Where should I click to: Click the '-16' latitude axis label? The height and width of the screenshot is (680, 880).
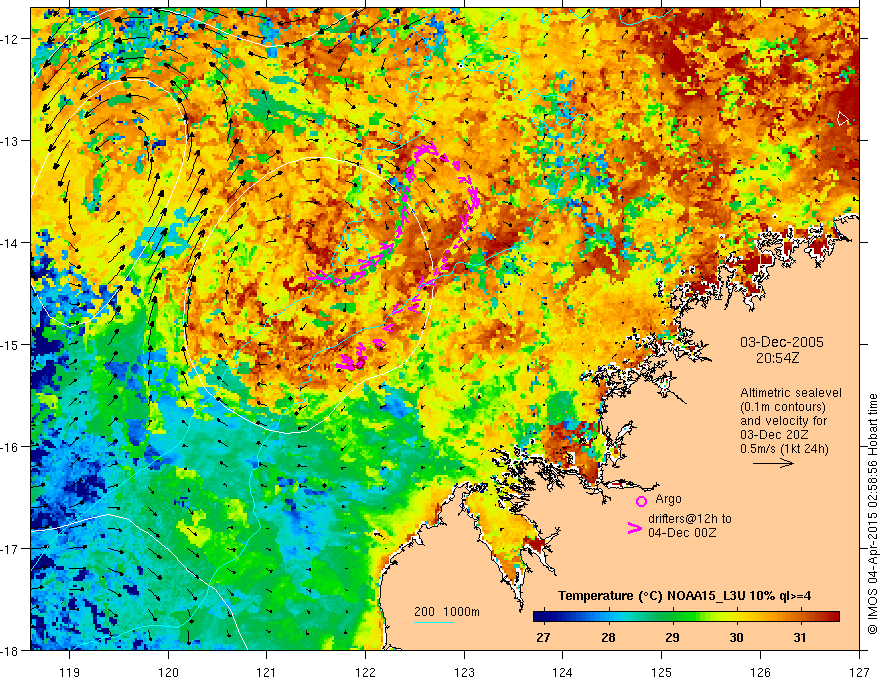pos(10,447)
